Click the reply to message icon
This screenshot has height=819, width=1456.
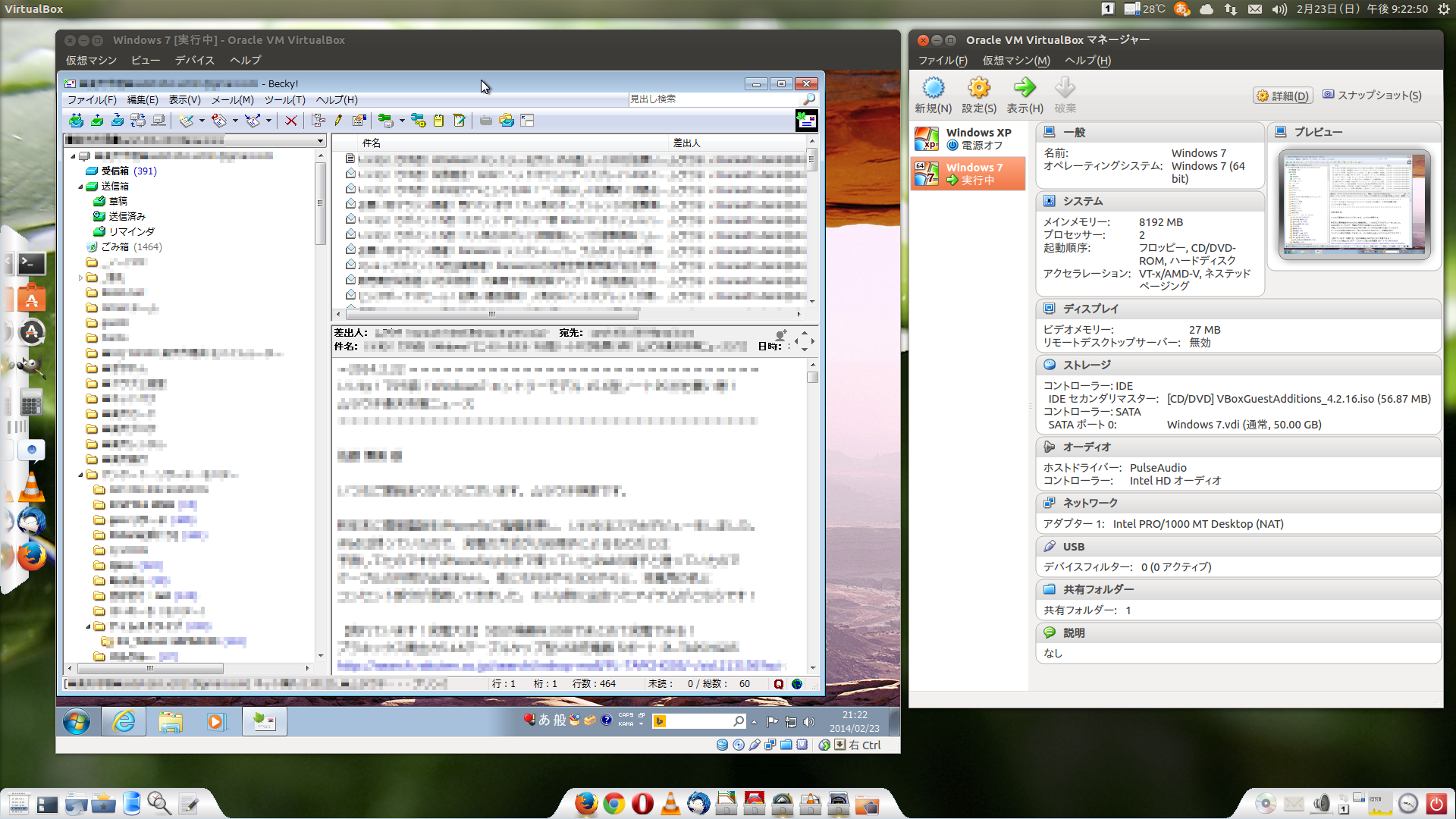click(220, 121)
